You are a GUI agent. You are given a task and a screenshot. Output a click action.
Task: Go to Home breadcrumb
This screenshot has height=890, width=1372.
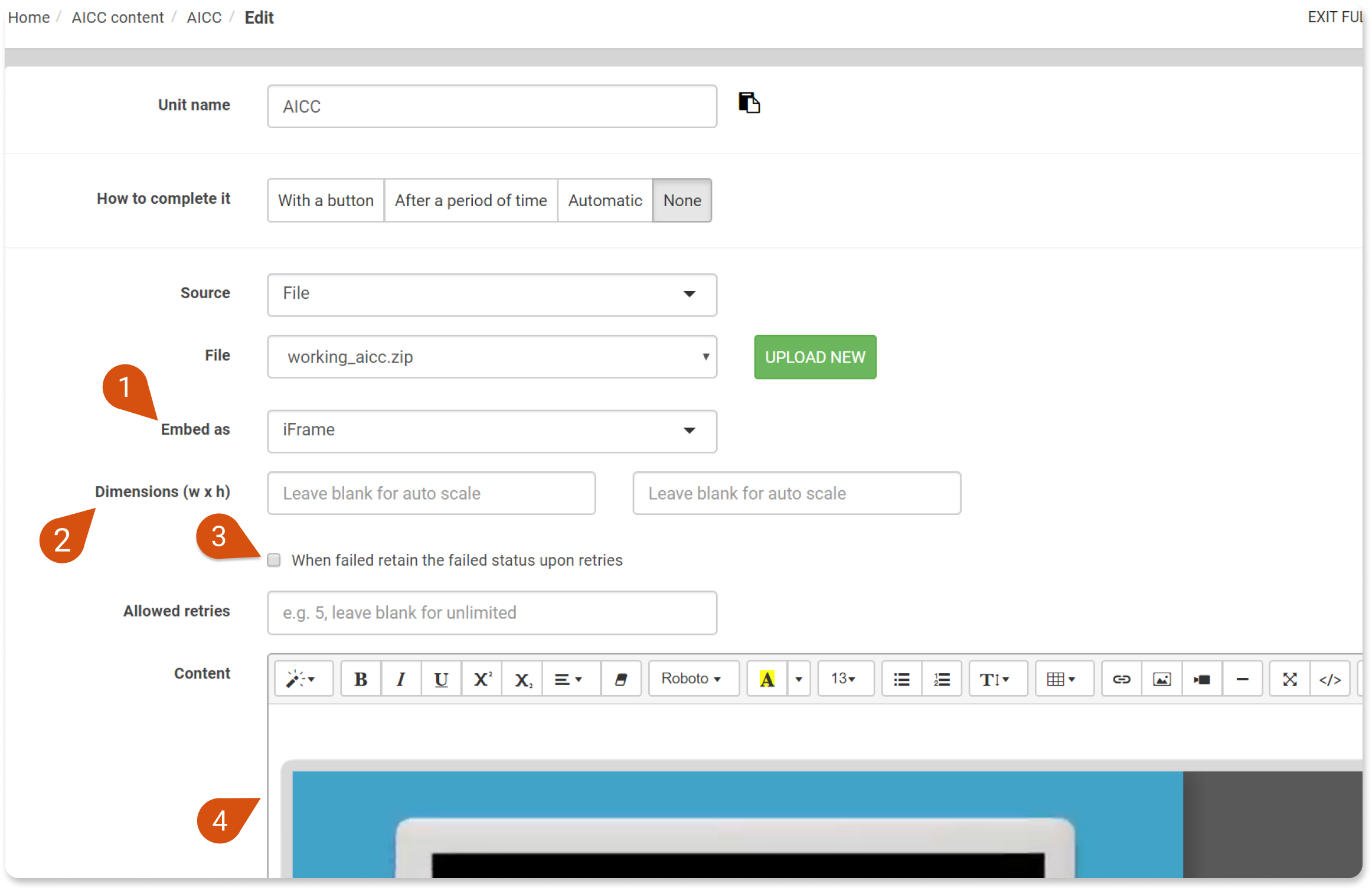(29, 17)
